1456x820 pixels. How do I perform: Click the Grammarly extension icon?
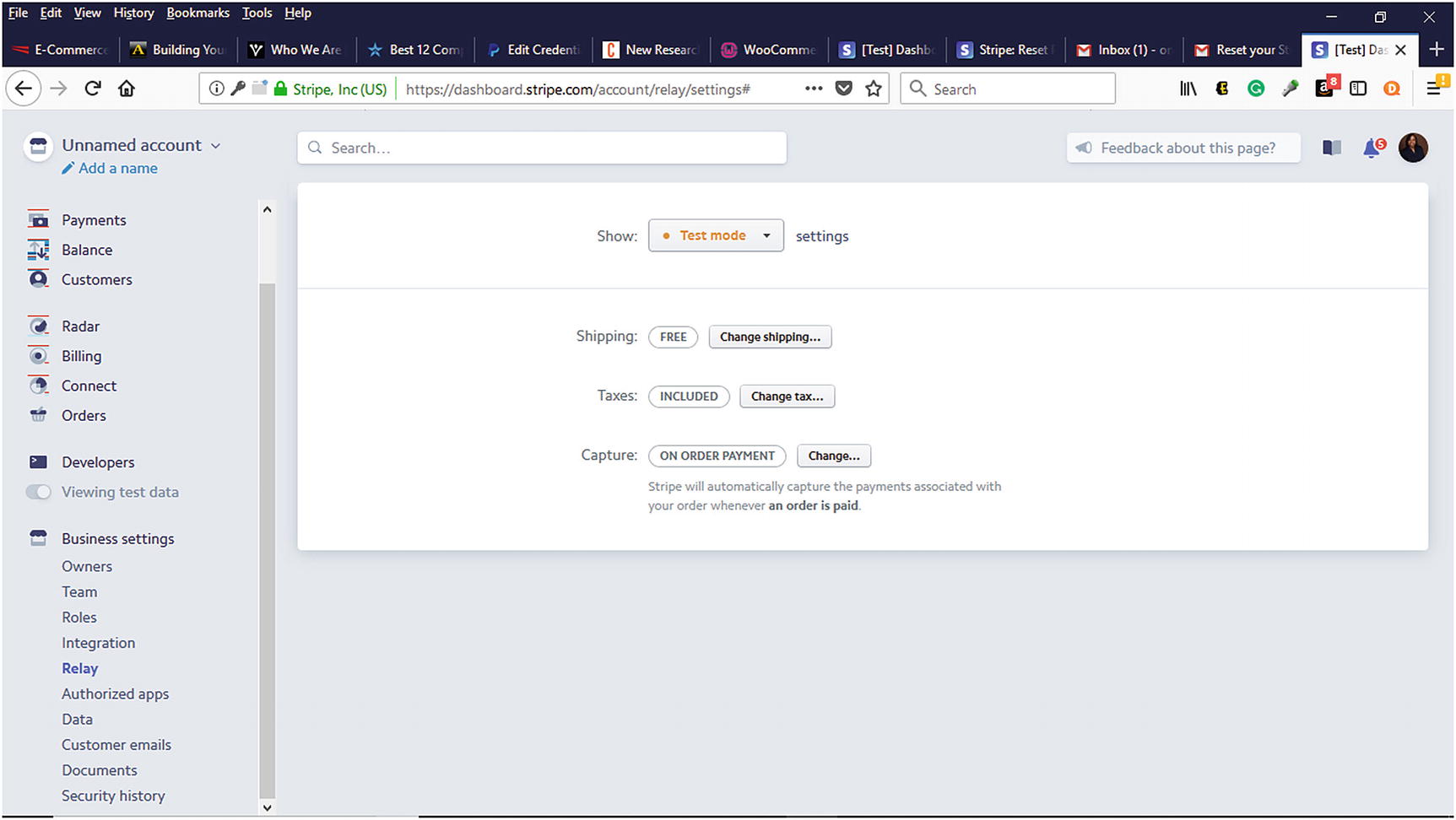point(1256,89)
